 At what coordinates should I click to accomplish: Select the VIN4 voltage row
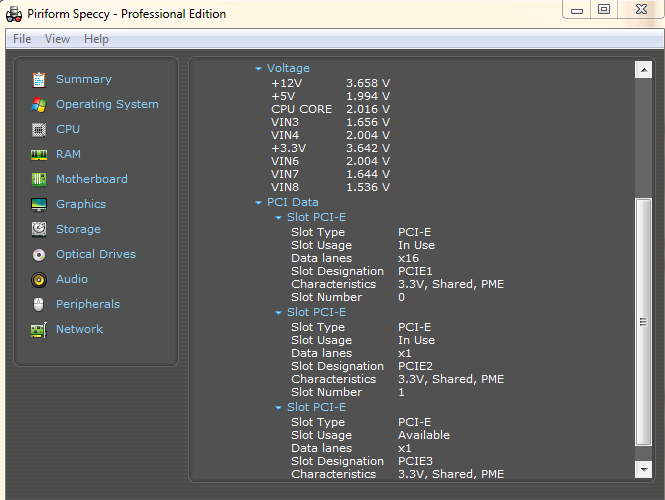pyautogui.click(x=330, y=135)
